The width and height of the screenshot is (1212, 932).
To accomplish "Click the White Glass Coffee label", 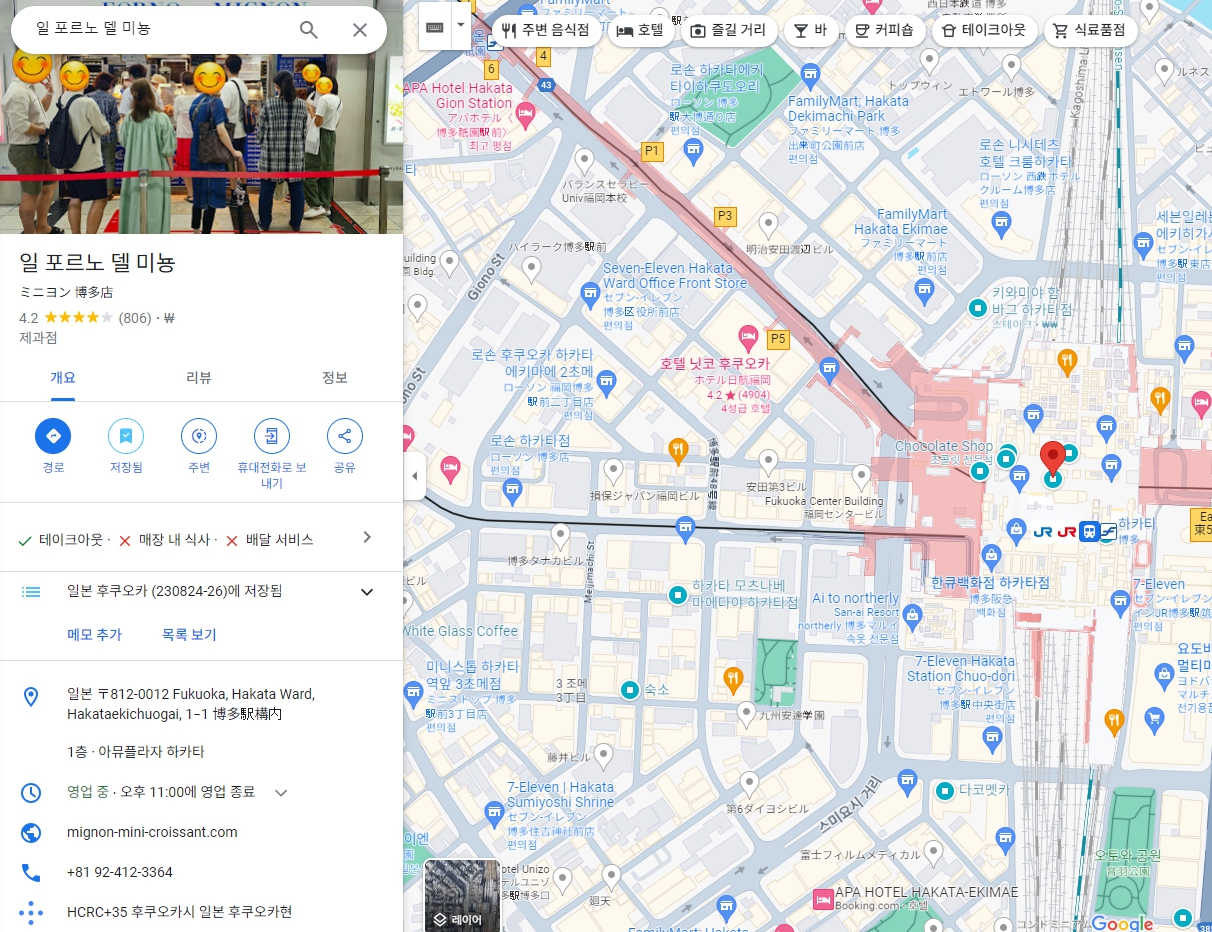I will 461,631.
